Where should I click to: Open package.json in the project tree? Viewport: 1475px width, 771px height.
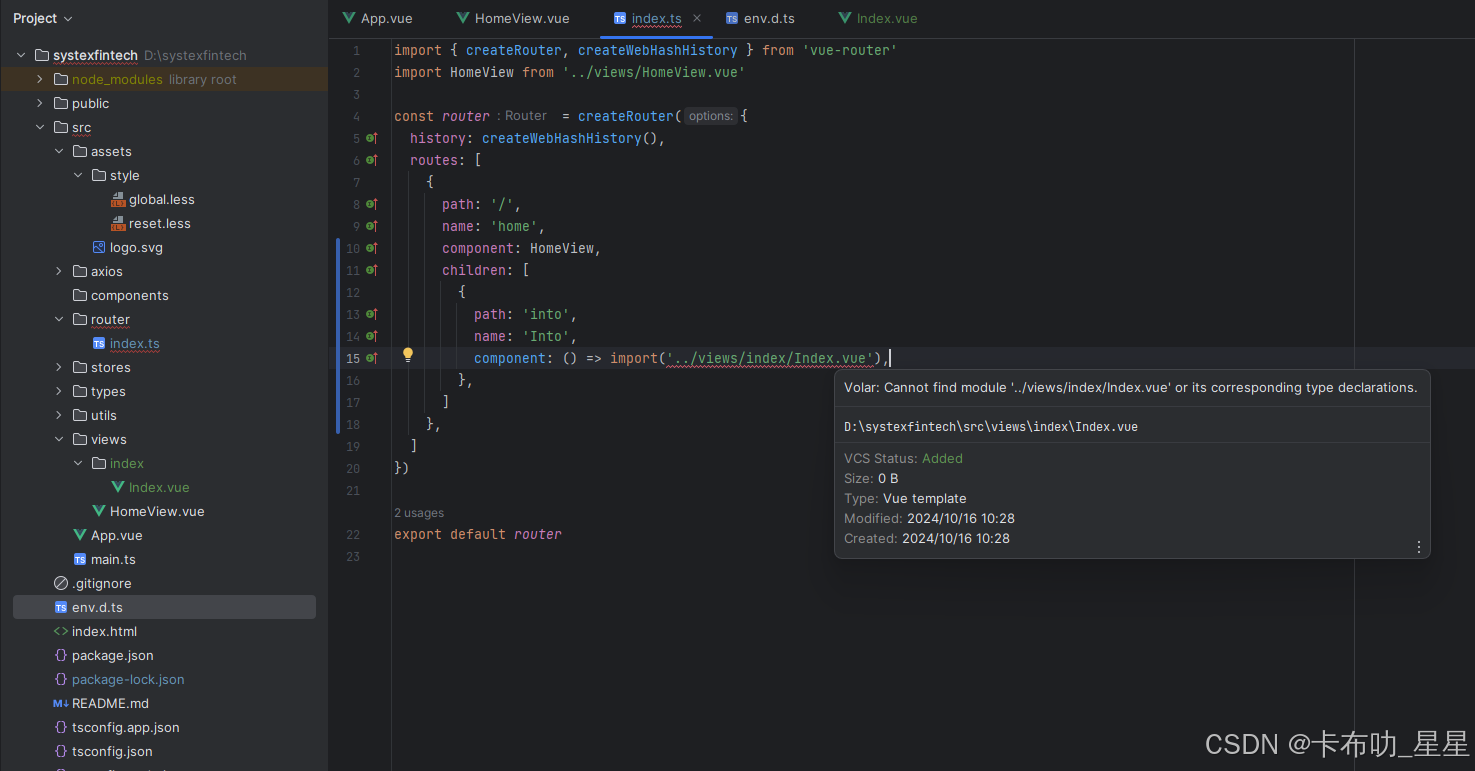tap(111, 655)
